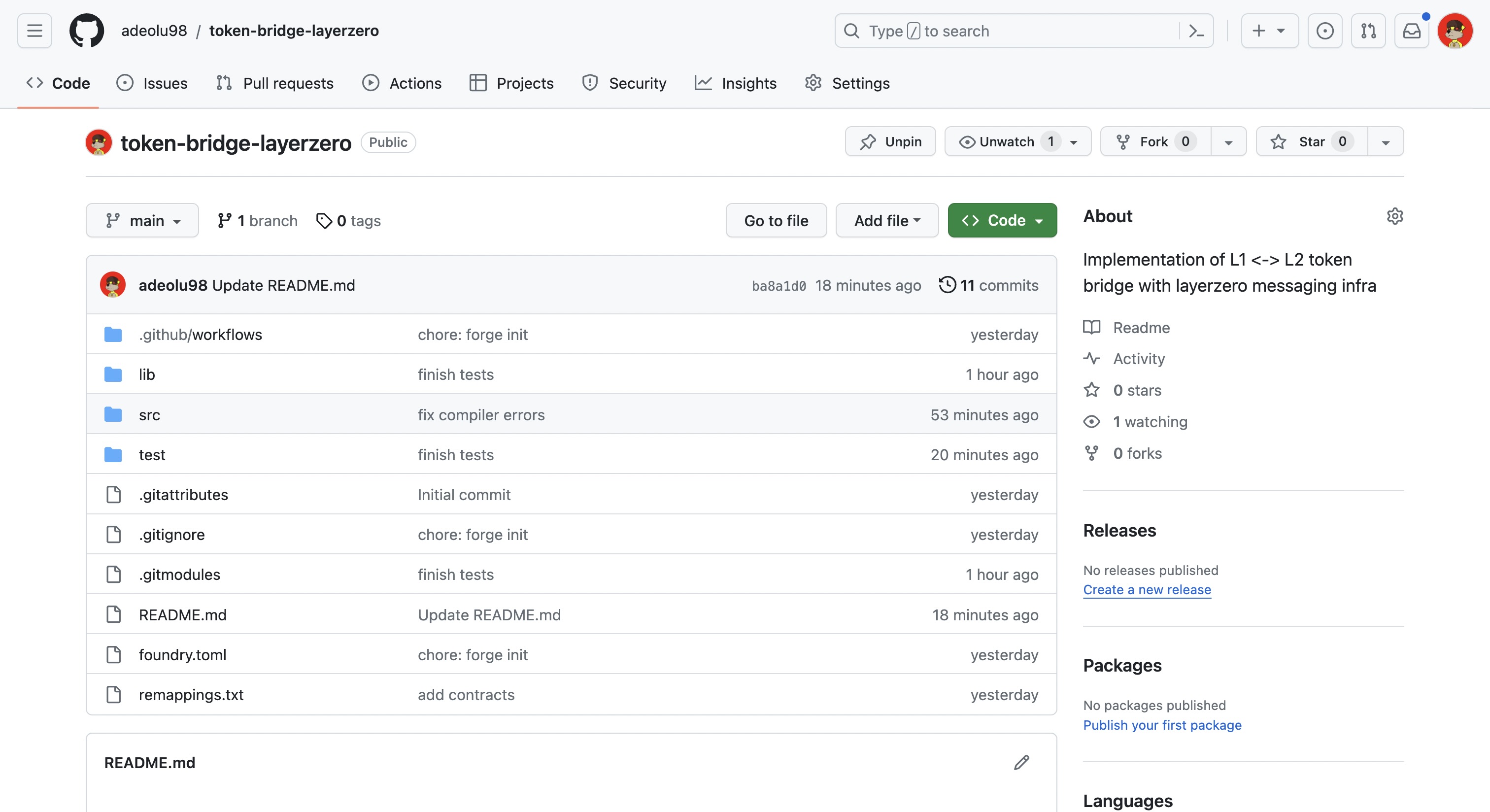The image size is (1490, 812).
Task: Switch to the Issues tab
Action: (x=152, y=83)
